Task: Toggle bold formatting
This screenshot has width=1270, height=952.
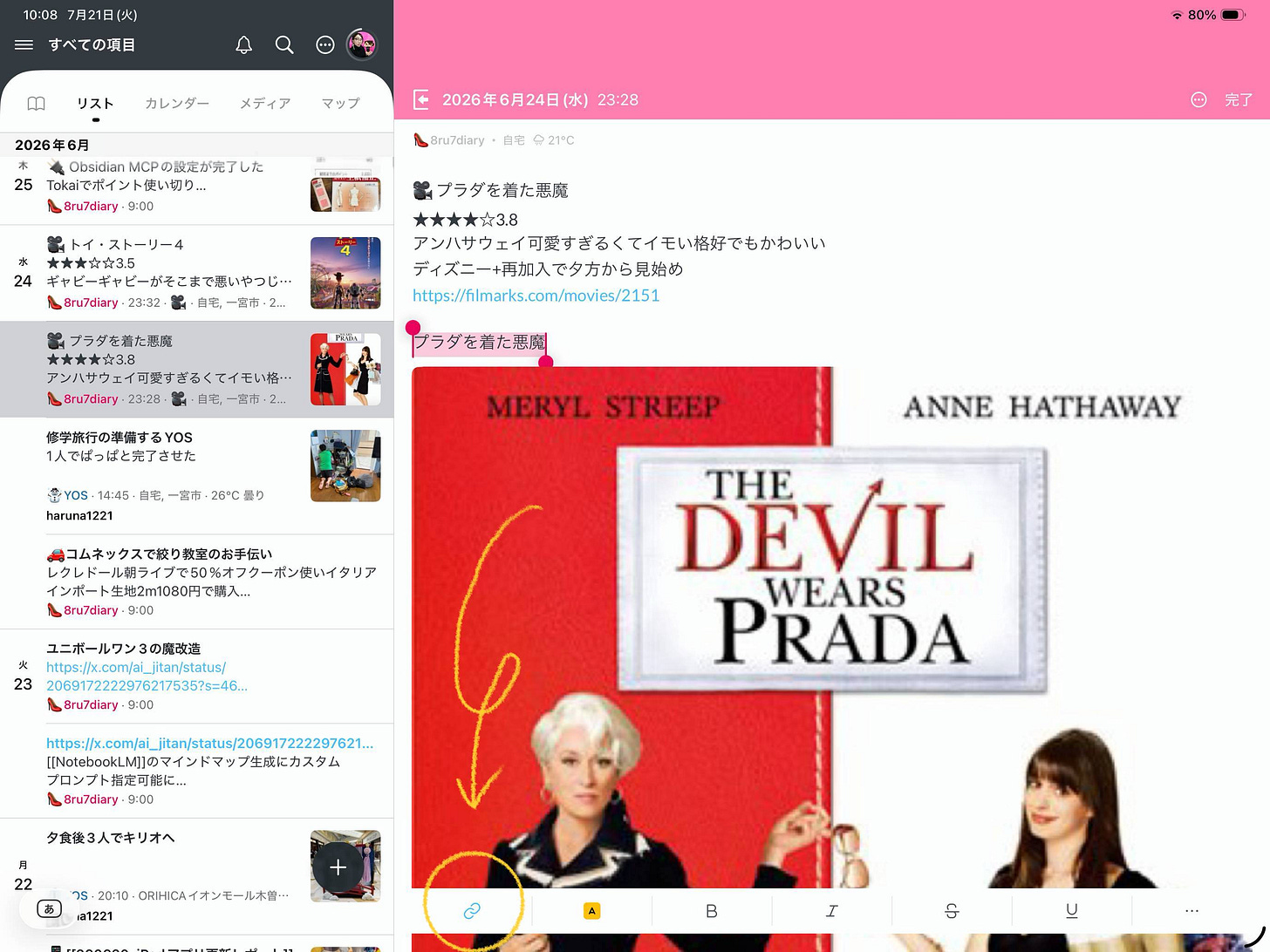Action: [x=712, y=911]
